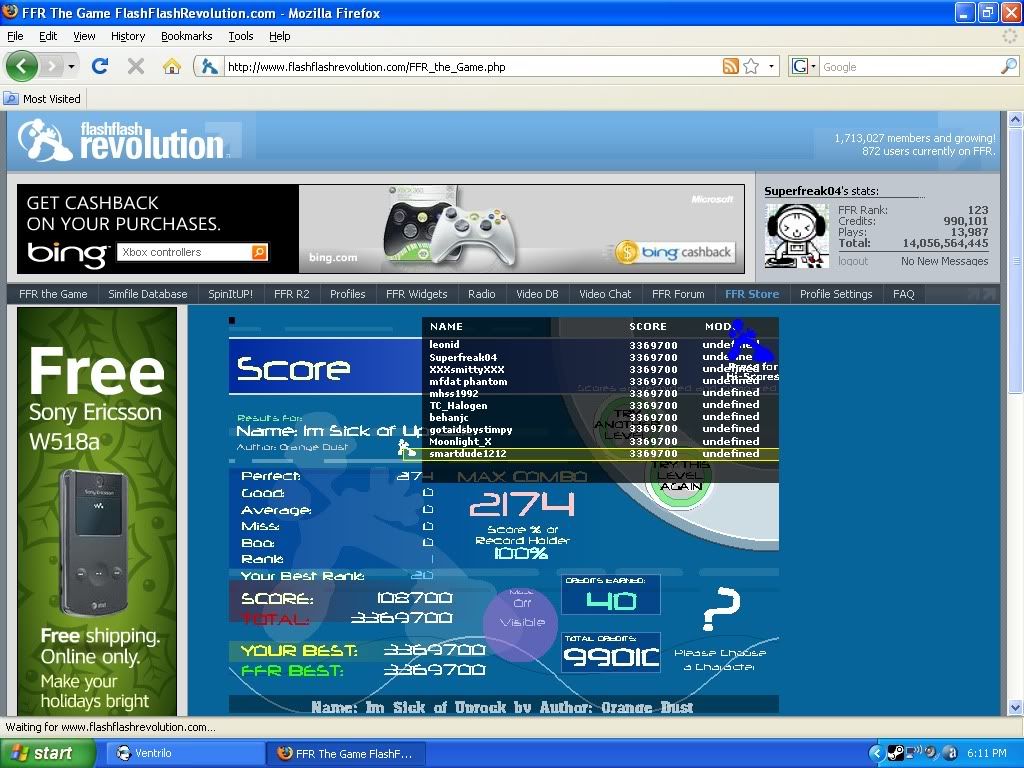Click the magnifier icon in the Google search box
The image size is (1024, 768).
pyautogui.click(x=1008, y=67)
